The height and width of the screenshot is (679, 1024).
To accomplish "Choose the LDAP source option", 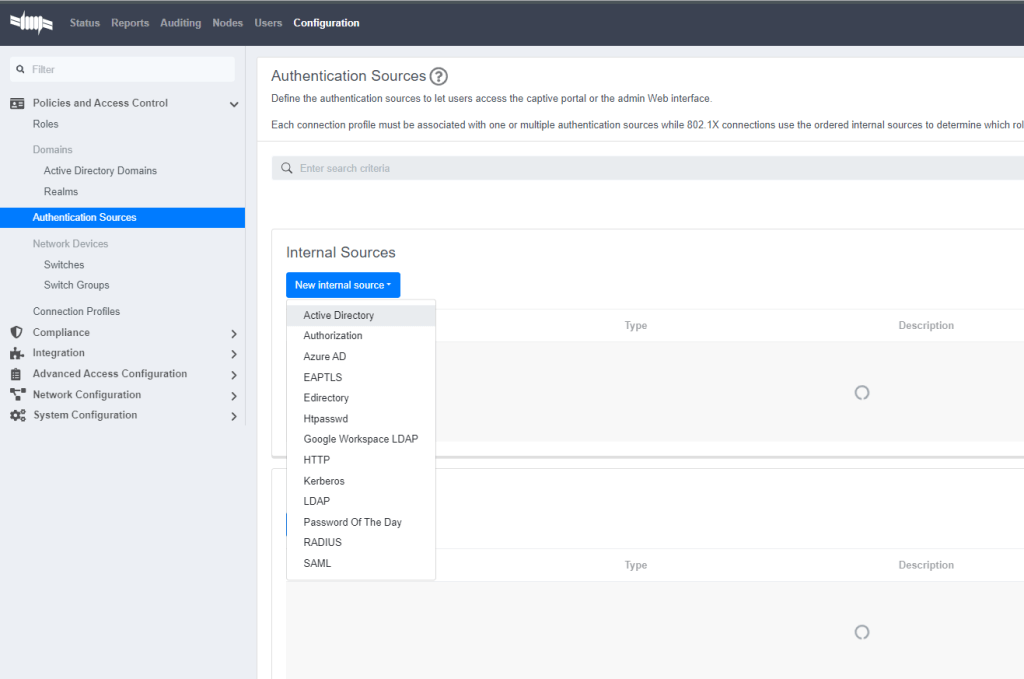I will 317,501.
